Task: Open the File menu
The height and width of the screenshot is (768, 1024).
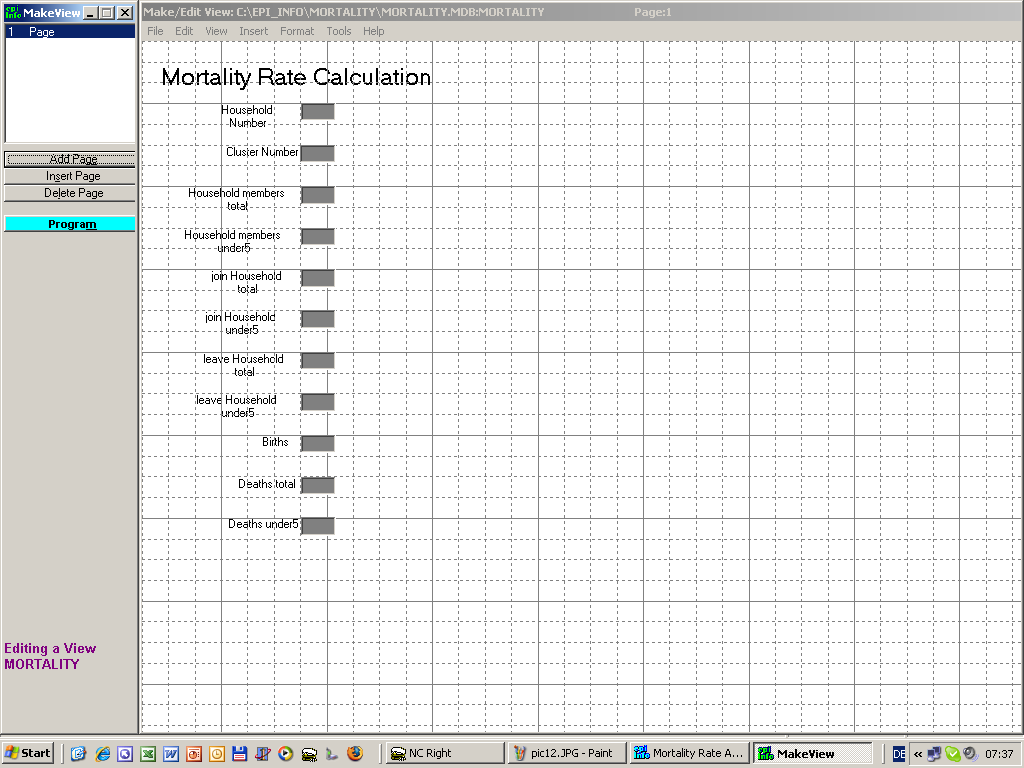Action: [x=155, y=31]
